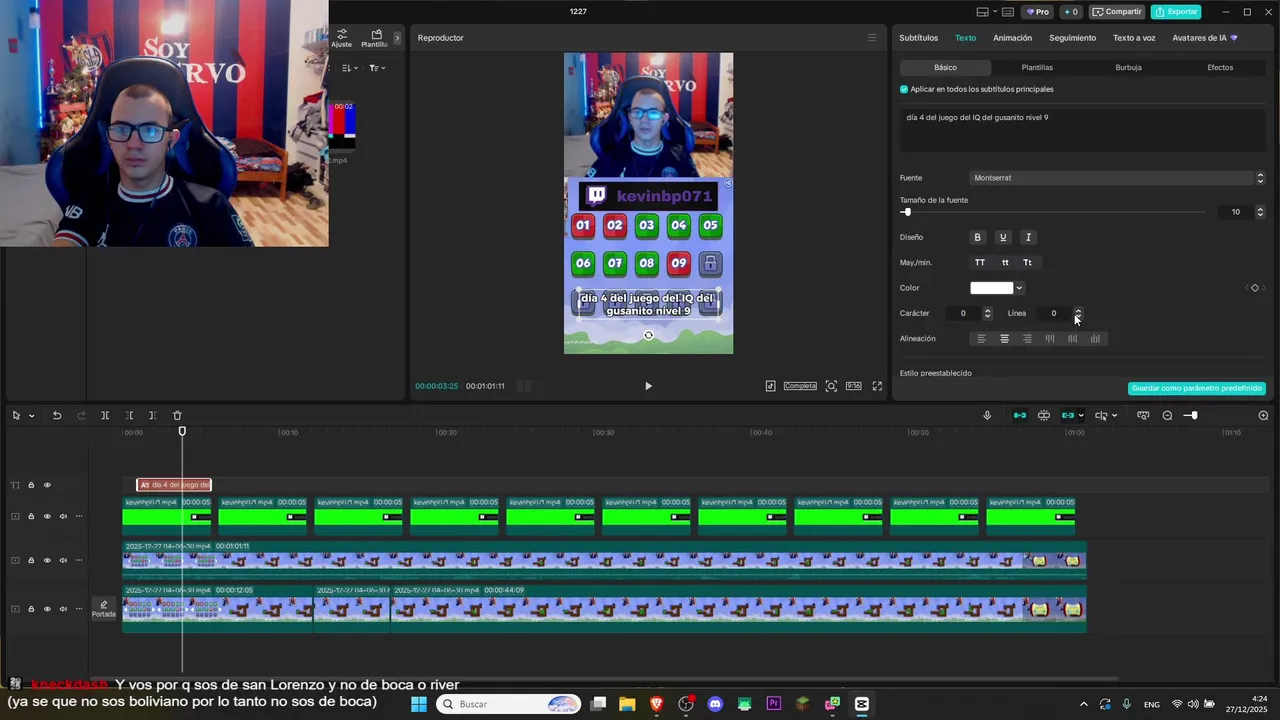The image size is (1280, 720).
Task: Open the Premiere Pro taskbar icon
Action: (774, 704)
